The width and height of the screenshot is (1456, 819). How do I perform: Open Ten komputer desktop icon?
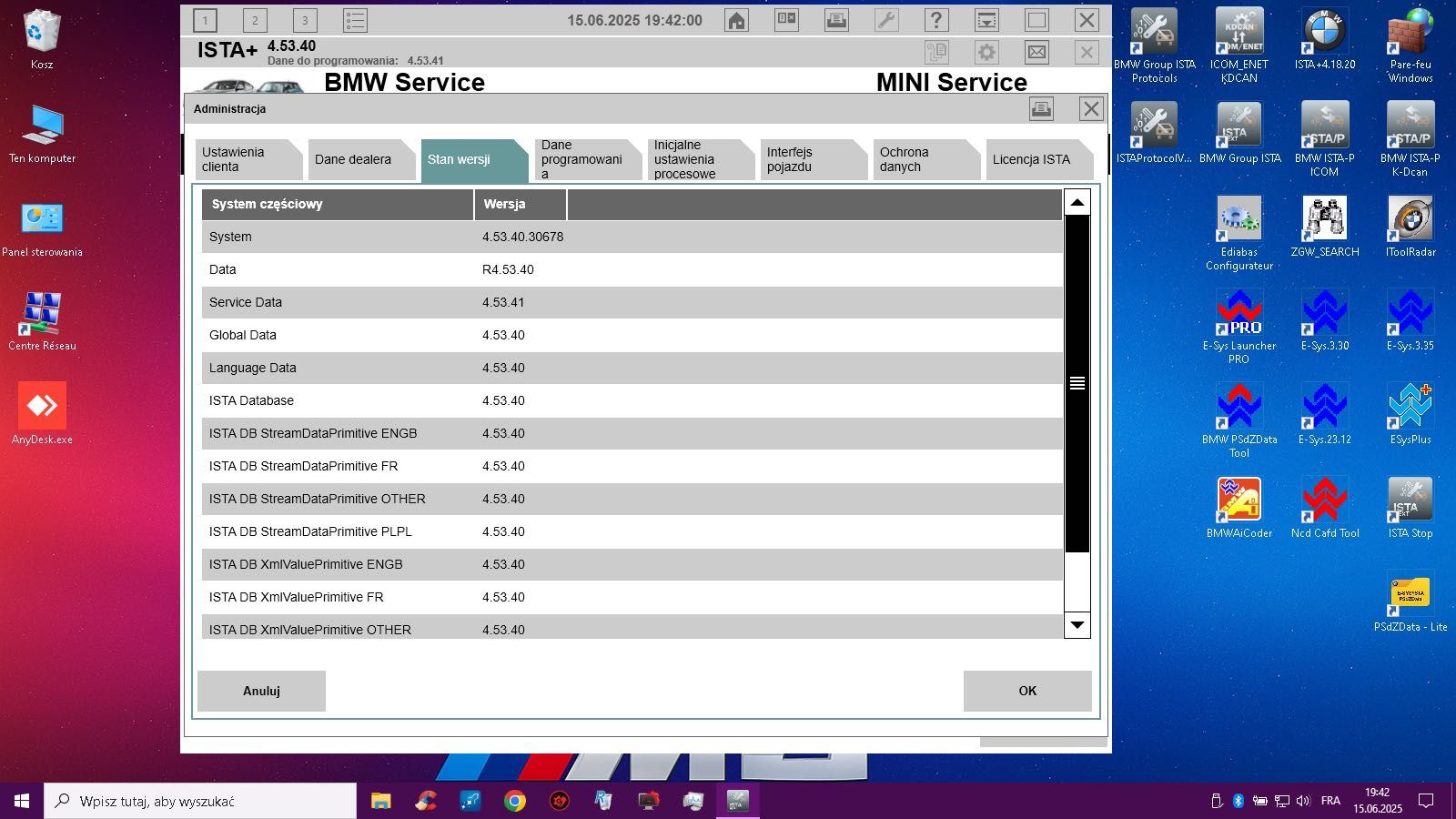tap(42, 134)
